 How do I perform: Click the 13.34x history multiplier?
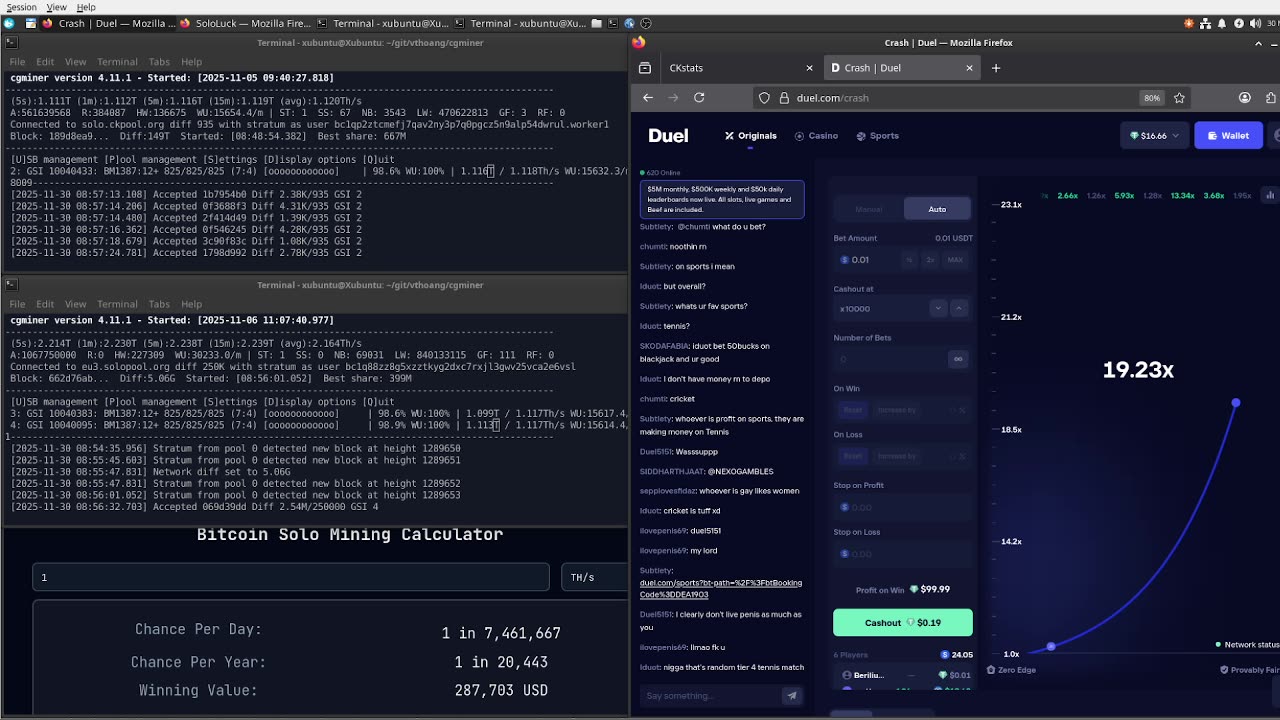[x=1183, y=196]
